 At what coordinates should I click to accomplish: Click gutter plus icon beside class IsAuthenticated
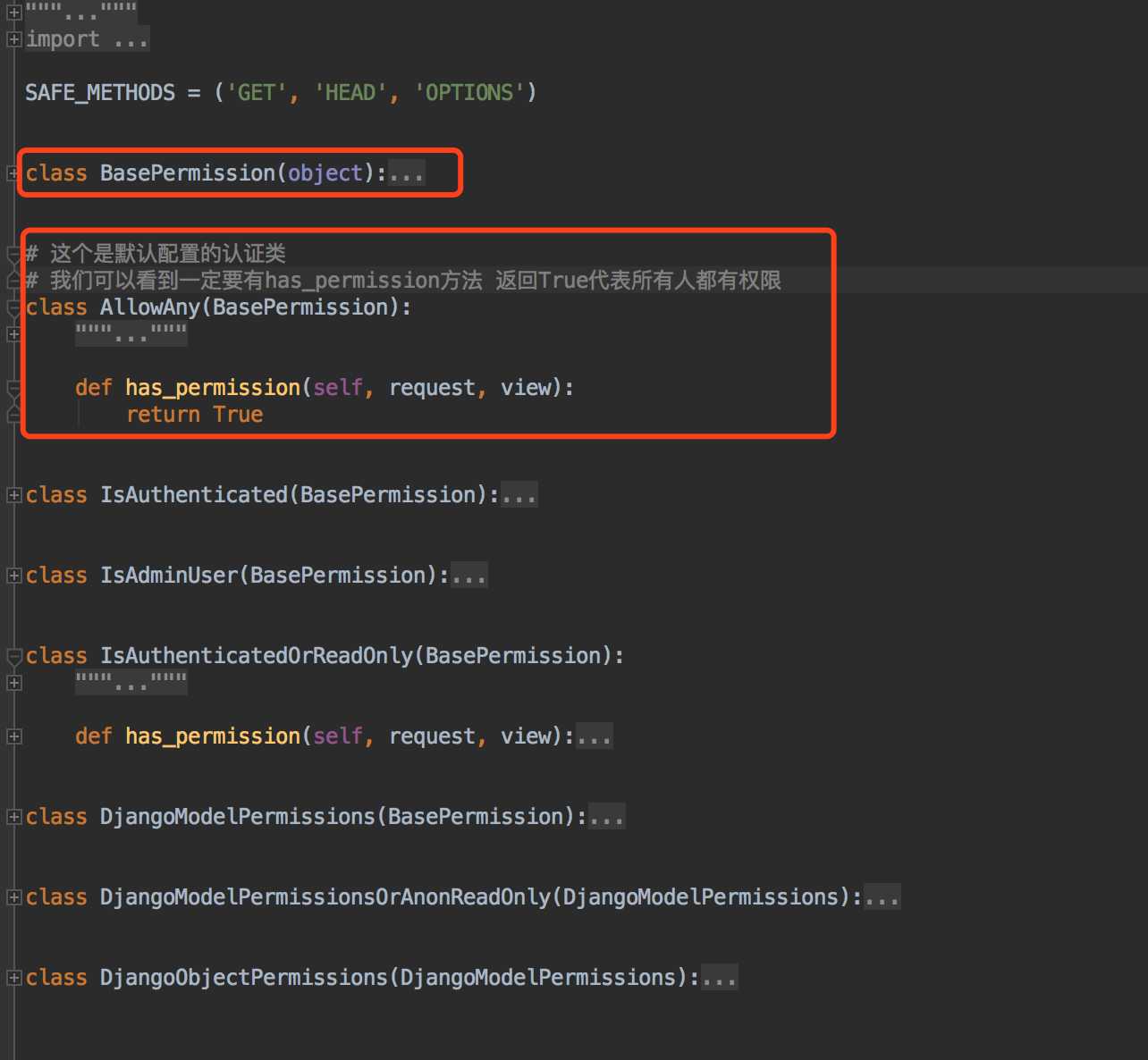(13, 495)
